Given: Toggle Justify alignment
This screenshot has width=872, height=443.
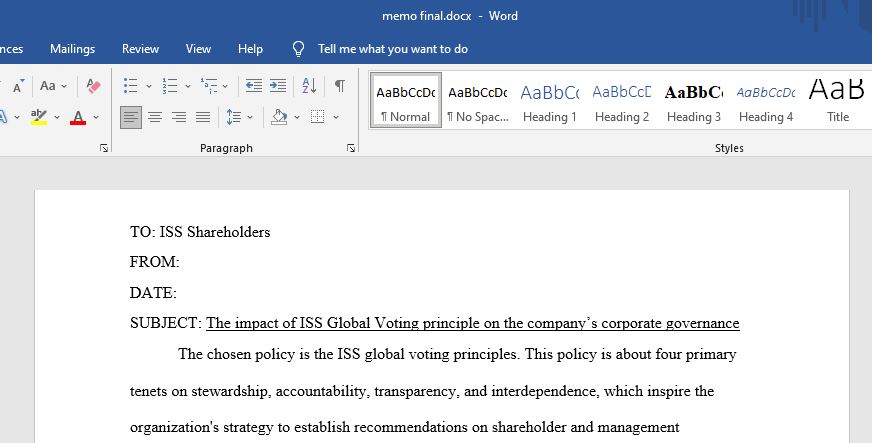Looking at the screenshot, I should [x=203, y=117].
